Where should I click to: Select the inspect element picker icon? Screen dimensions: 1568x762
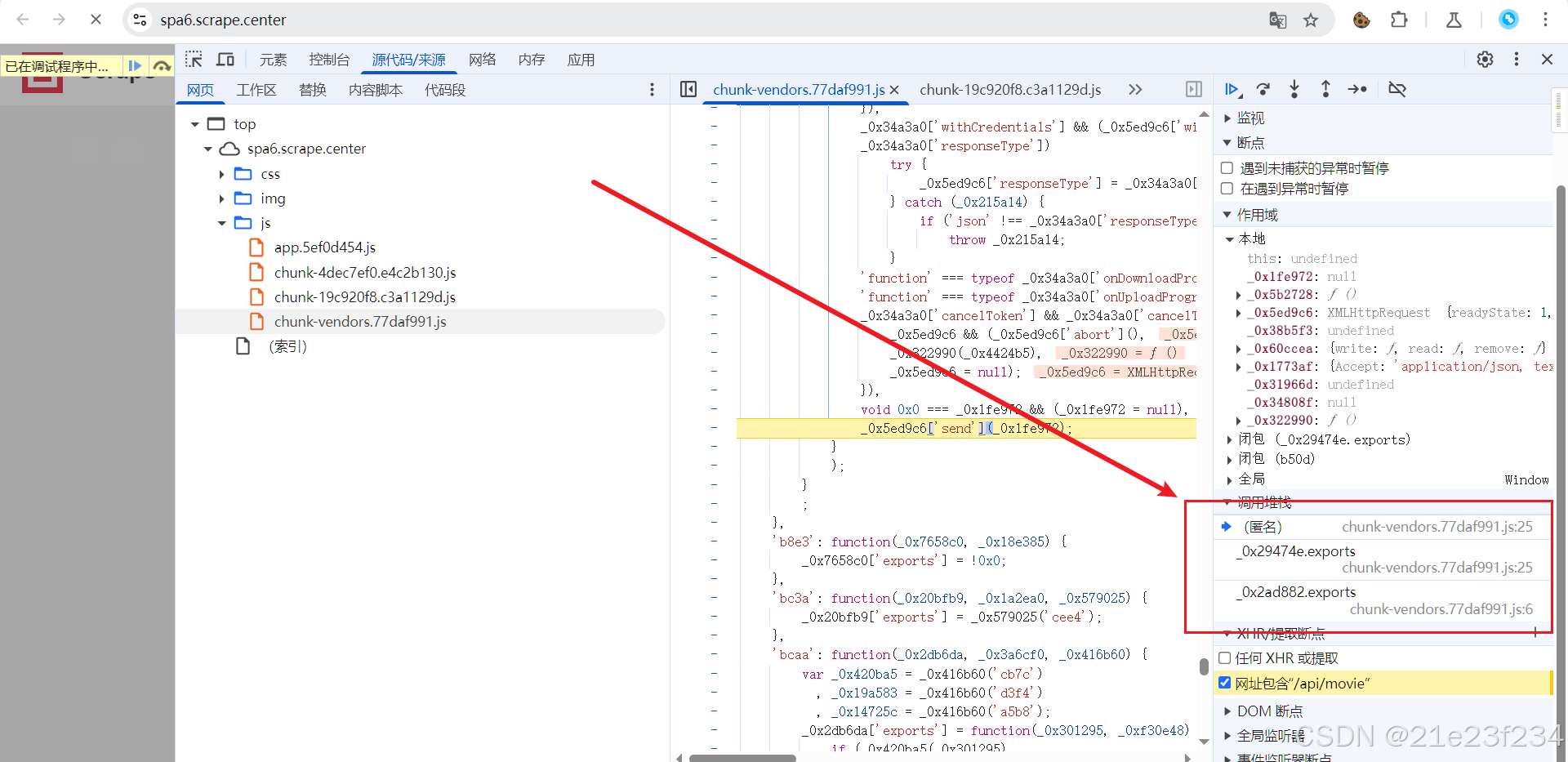194,59
